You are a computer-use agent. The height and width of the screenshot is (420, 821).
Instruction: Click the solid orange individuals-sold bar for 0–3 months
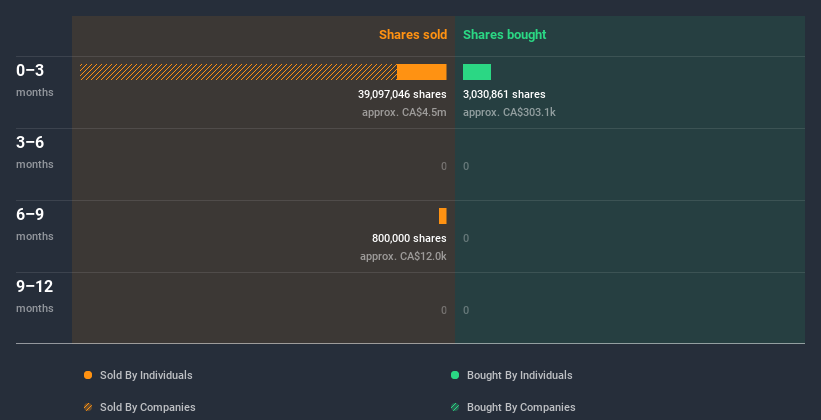coord(421,72)
